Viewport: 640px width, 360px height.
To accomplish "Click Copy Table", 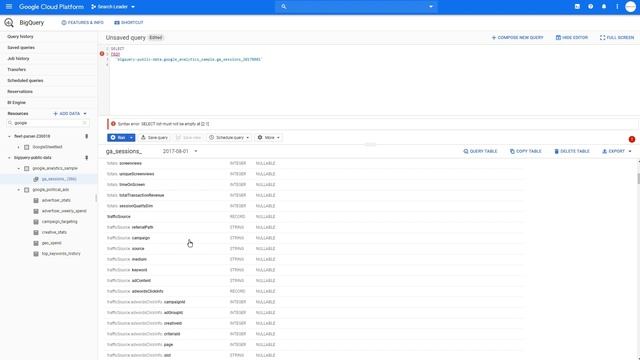I will [525, 151].
